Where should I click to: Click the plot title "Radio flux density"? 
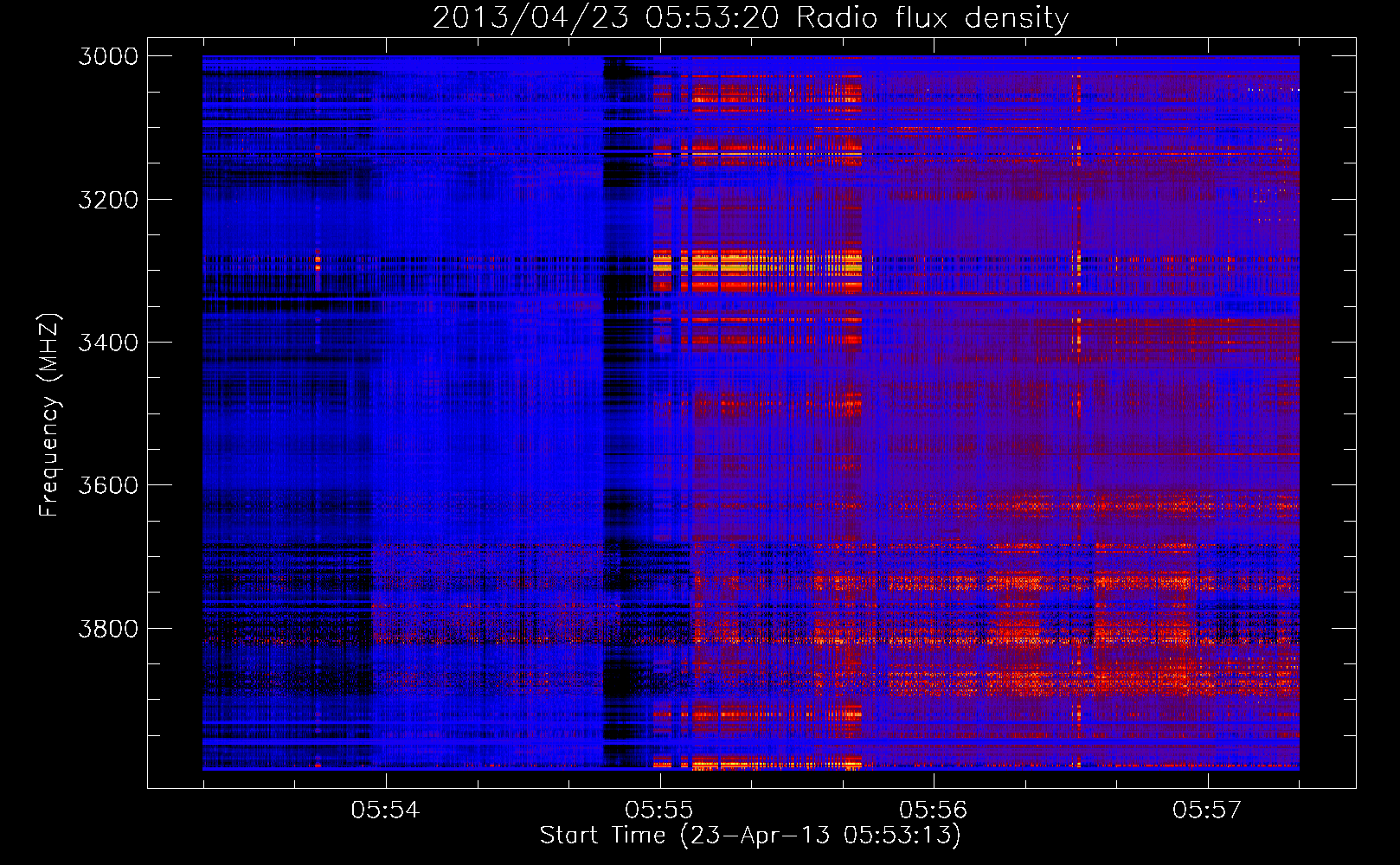pyautogui.click(x=933, y=17)
